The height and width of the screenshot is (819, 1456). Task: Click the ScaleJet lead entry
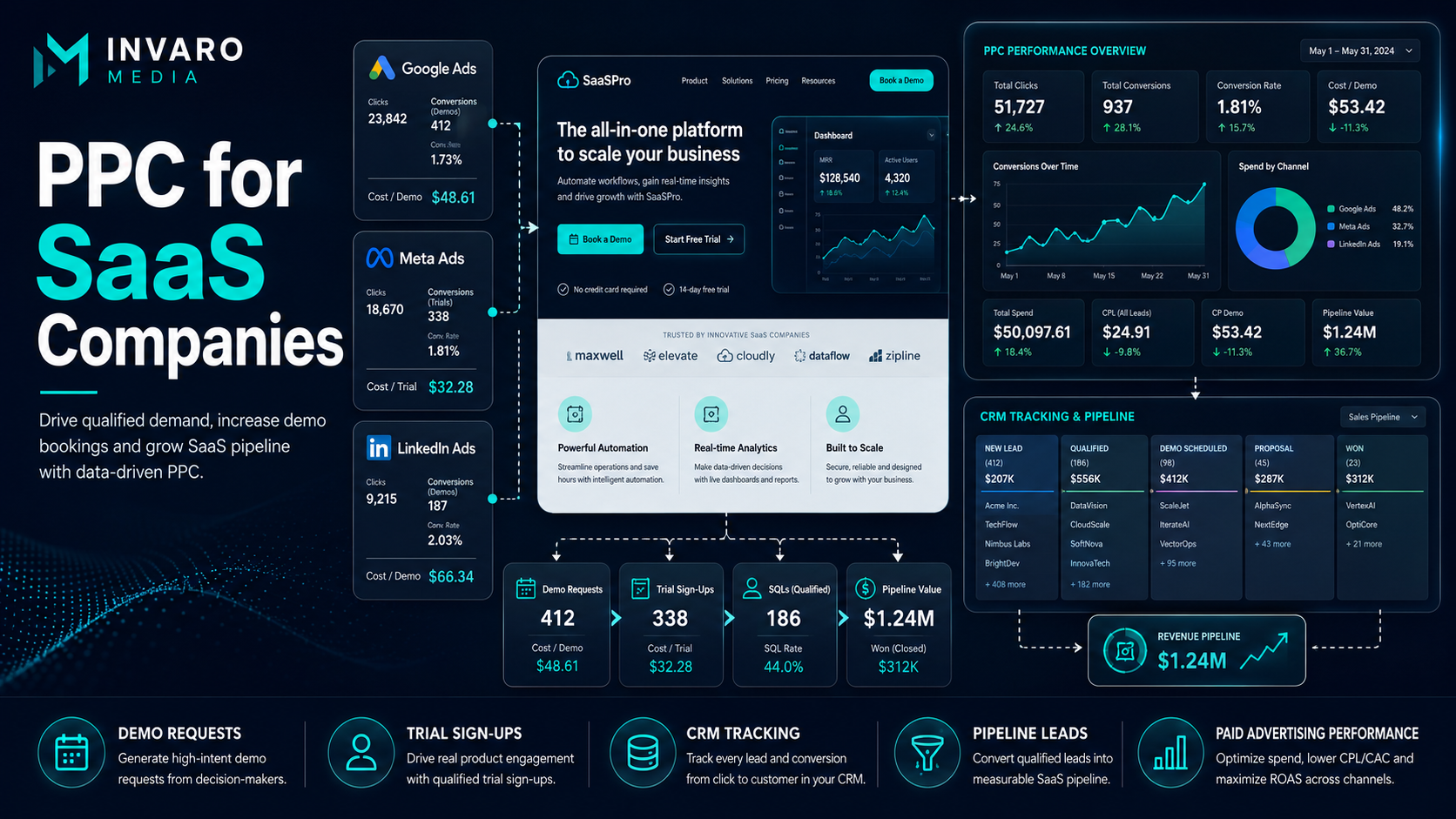pos(1174,506)
